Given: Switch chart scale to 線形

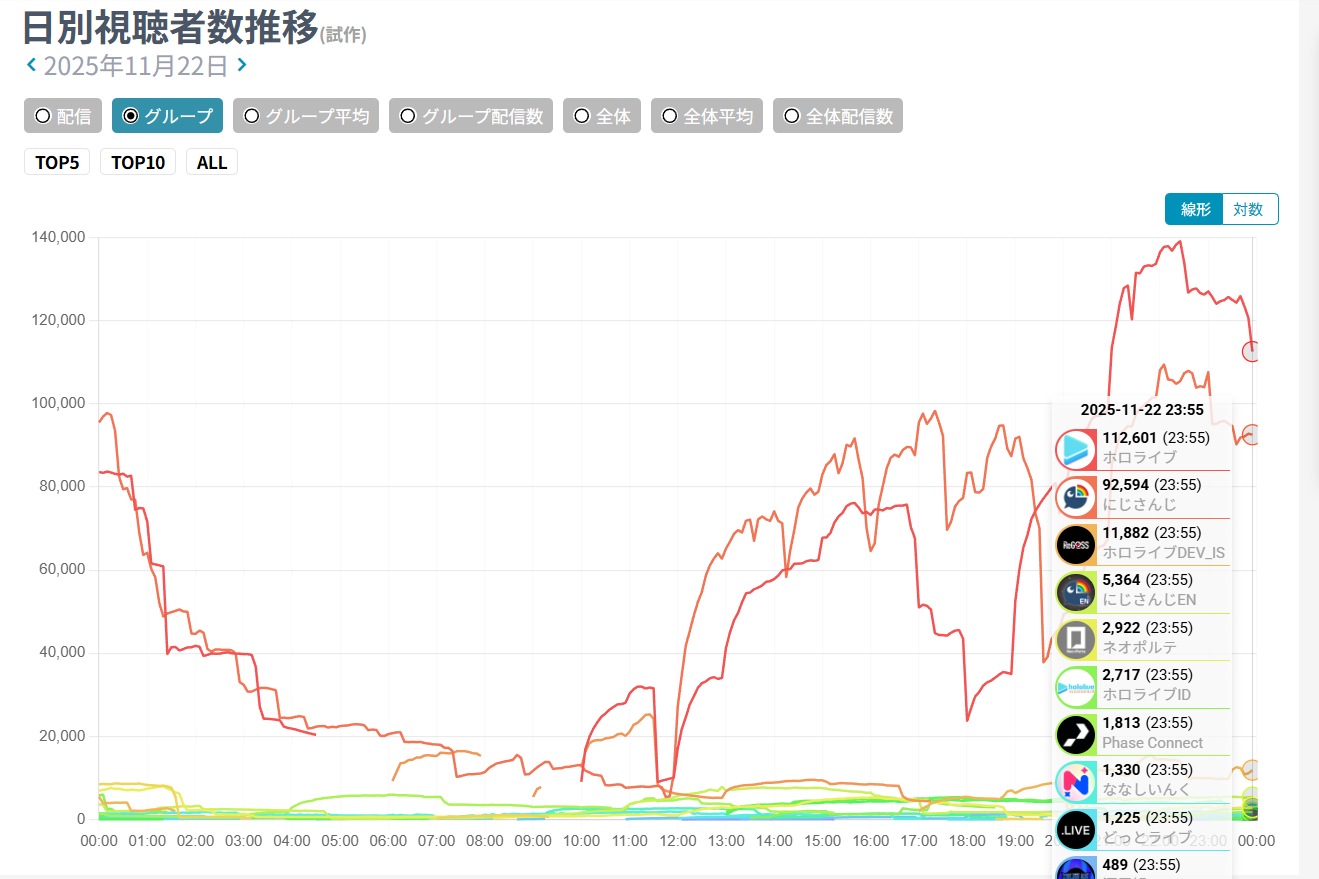Looking at the screenshot, I should click(1195, 209).
